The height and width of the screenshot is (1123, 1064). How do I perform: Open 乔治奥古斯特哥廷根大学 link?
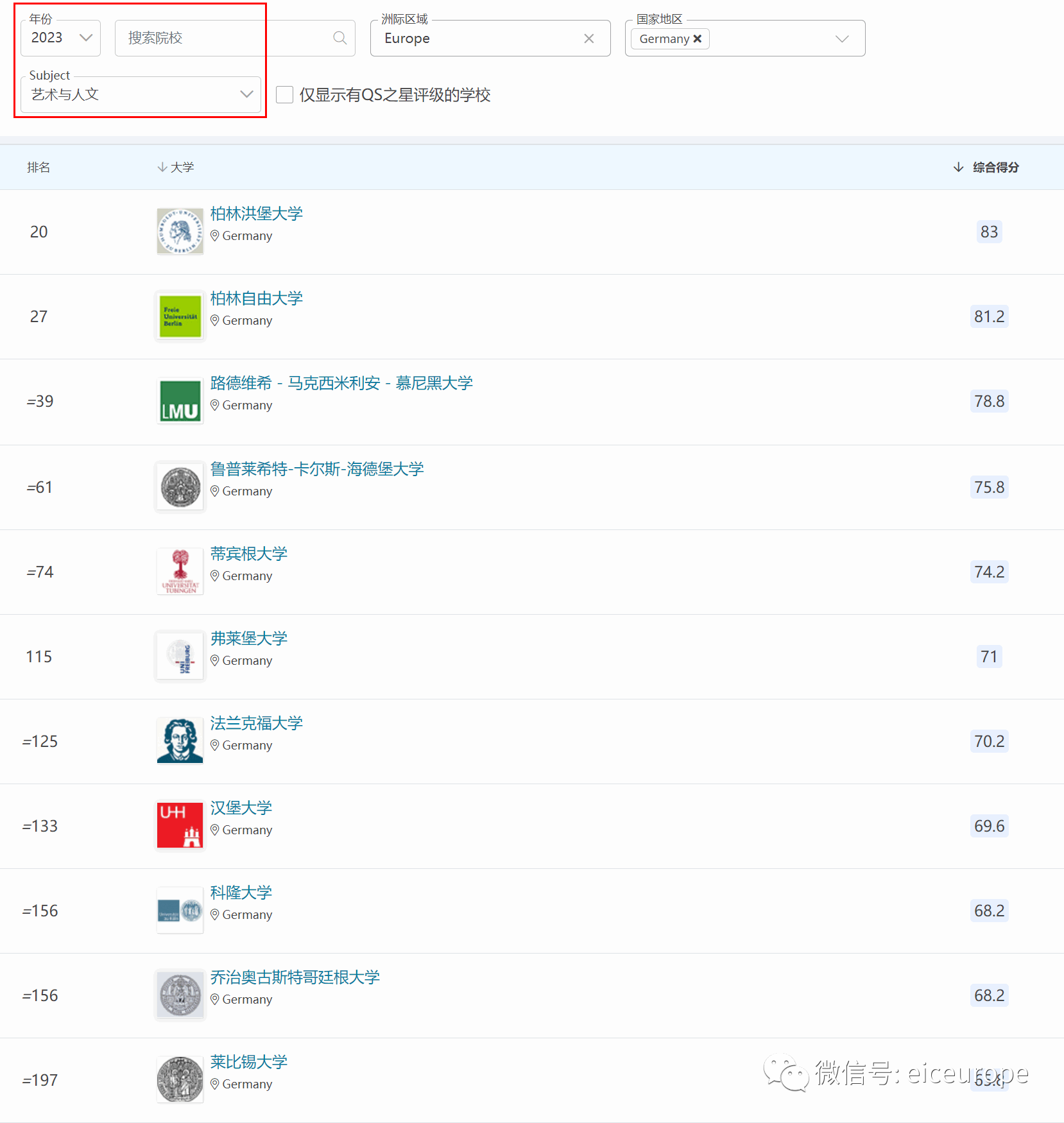pyautogui.click(x=295, y=977)
